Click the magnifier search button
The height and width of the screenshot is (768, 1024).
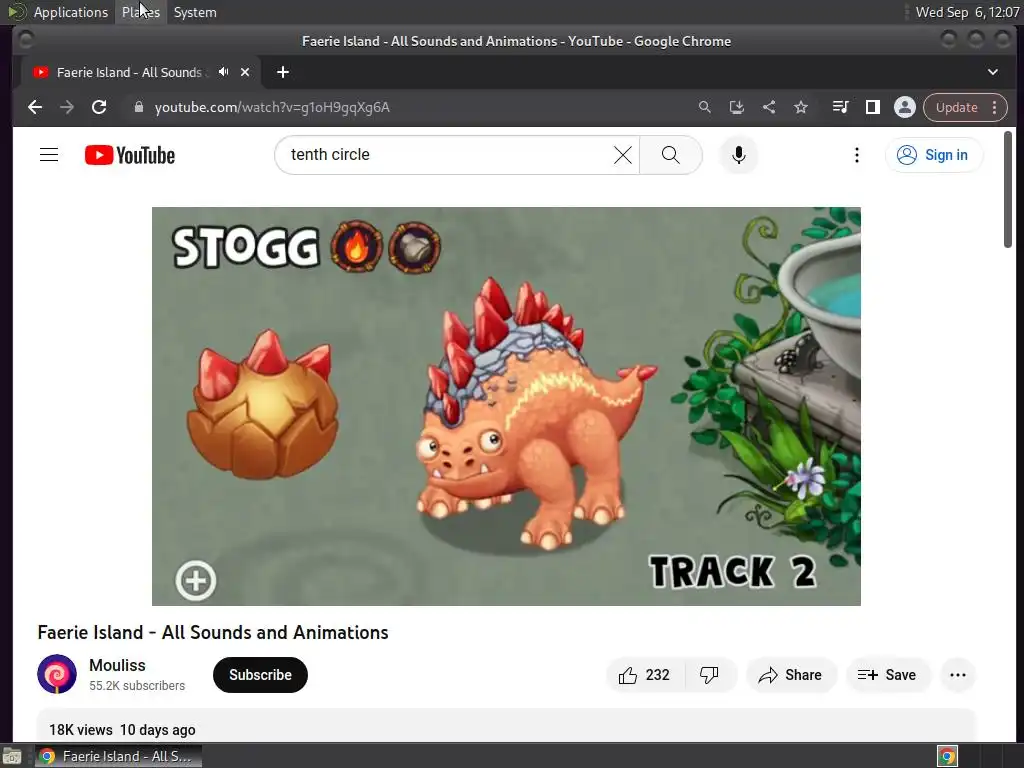[670, 155]
